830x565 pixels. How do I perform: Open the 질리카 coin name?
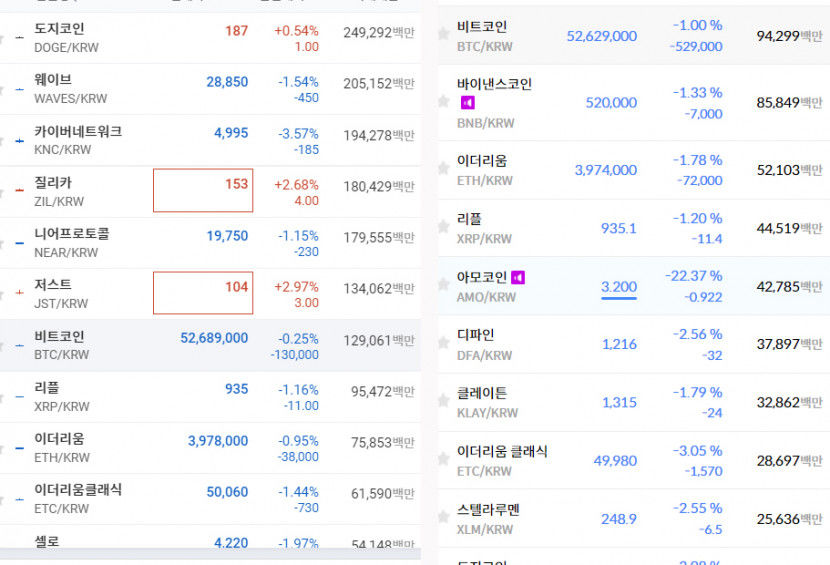[53, 183]
